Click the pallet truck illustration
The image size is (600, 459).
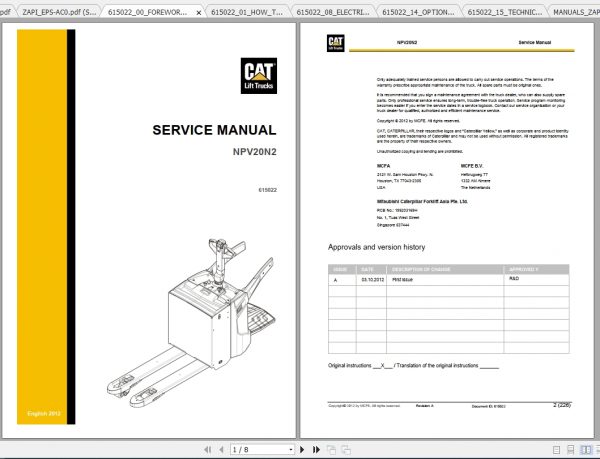pos(191,322)
